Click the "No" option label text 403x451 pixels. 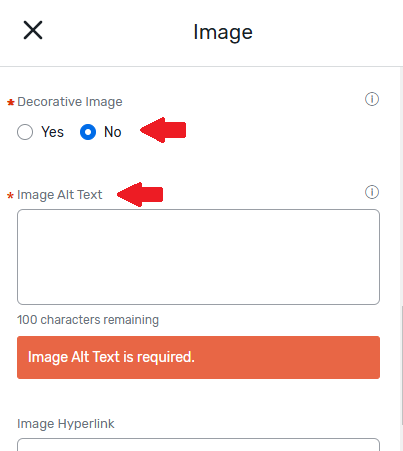click(113, 132)
